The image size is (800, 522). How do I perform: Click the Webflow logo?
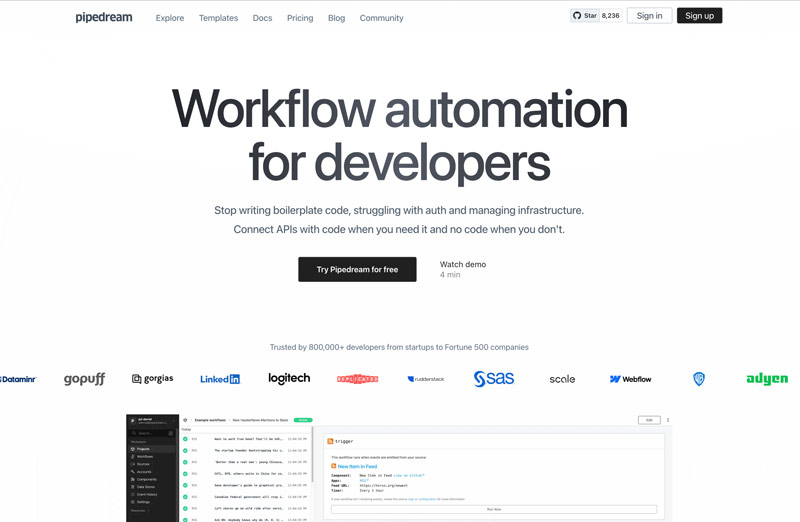(631, 379)
